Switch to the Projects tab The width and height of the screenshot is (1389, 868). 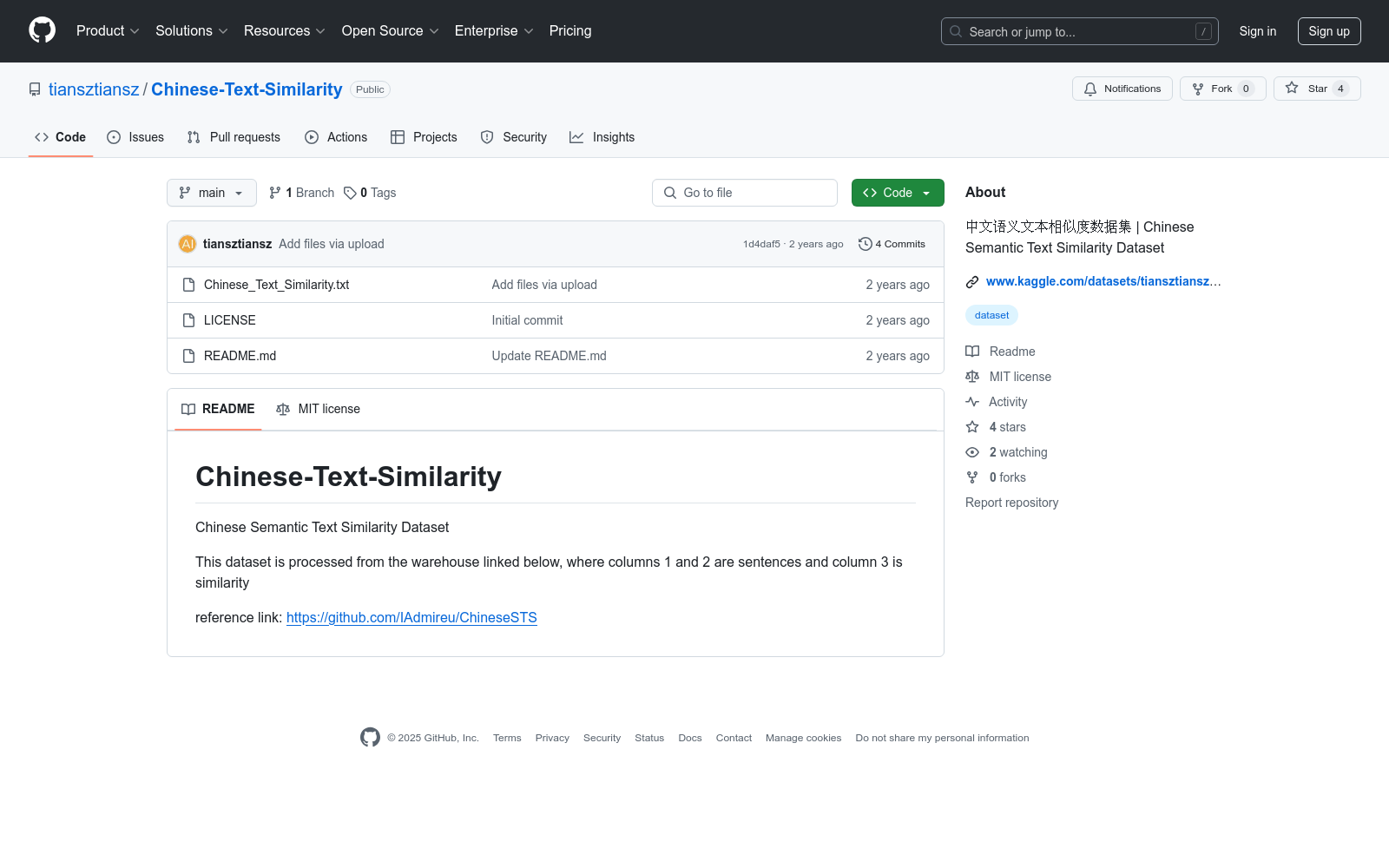tap(424, 137)
